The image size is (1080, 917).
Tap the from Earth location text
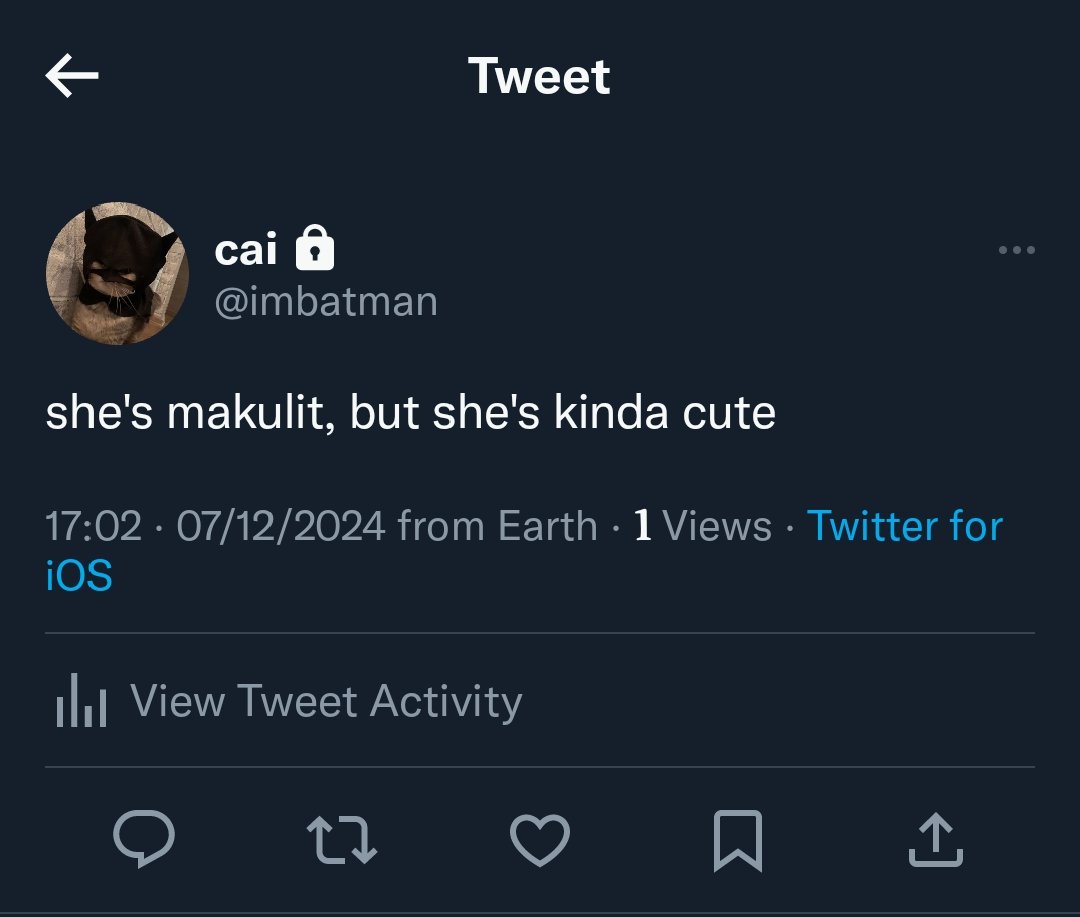(x=498, y=526)
